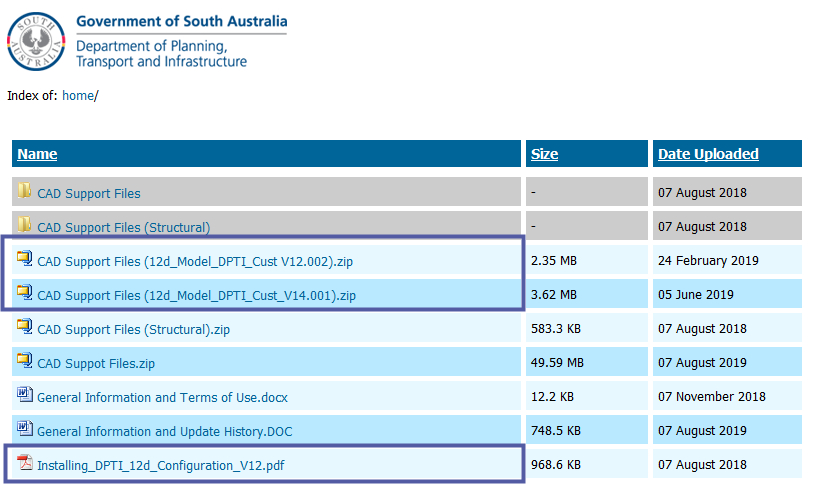Open Installing_DPTI_12d_Configuration_V12.pdf link
This screenshot has width=814, height=495.
160,465
